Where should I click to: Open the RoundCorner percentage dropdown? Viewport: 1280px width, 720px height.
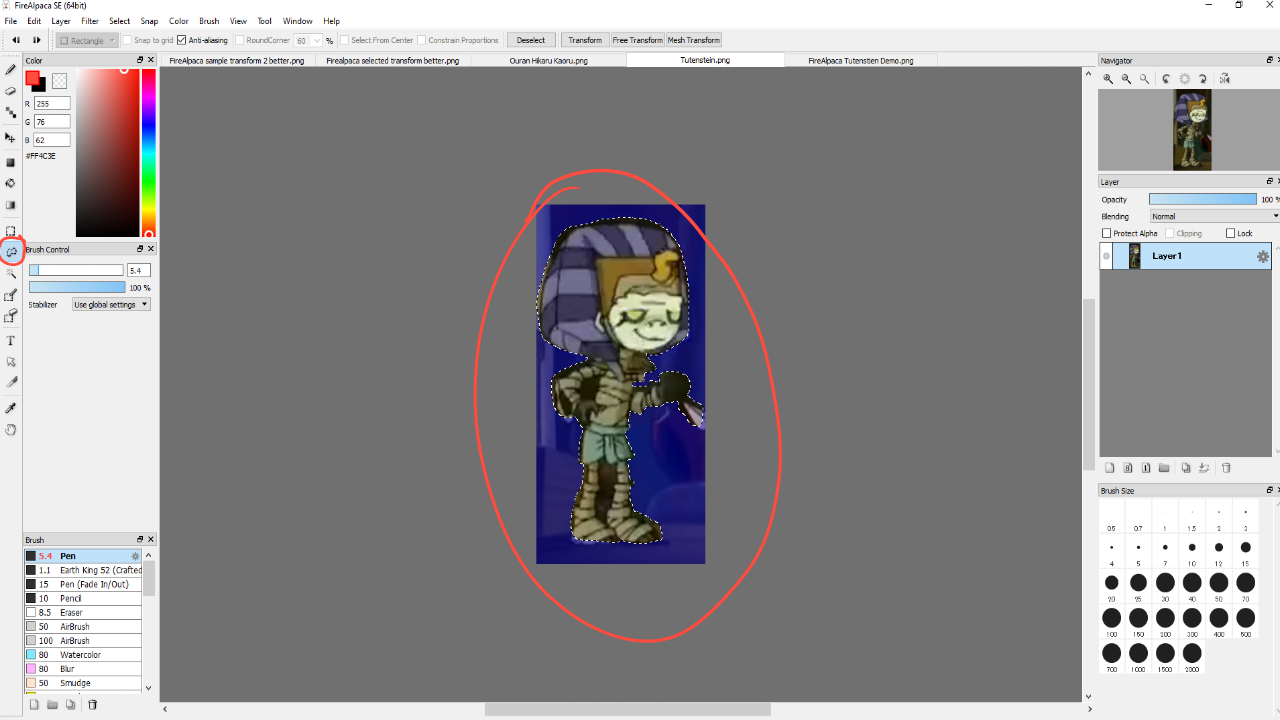pyautogui.click(x=308, y=41)
